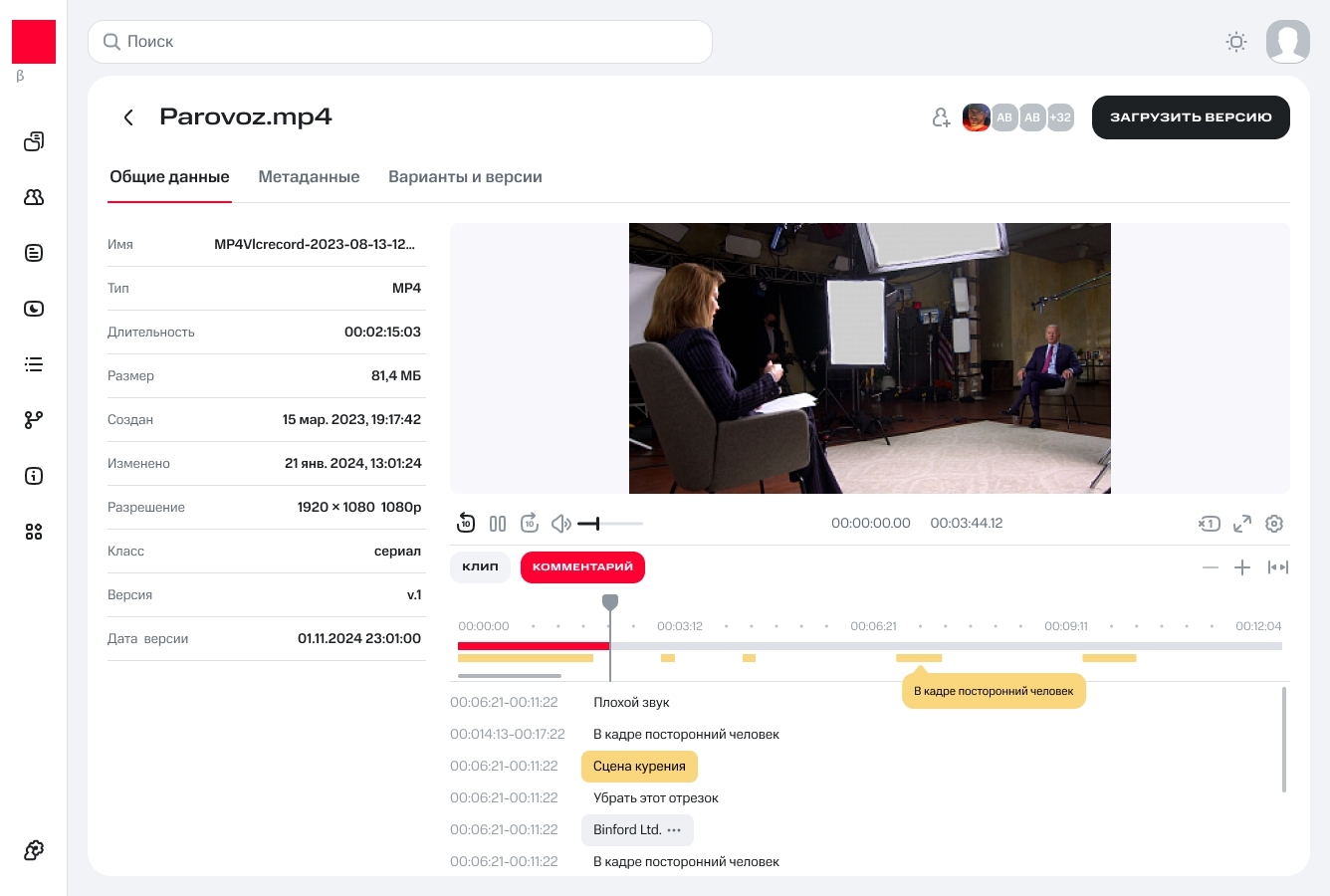1330x896 pixels.
Task: Open the player settings gear
Action: click(1274, 524)
